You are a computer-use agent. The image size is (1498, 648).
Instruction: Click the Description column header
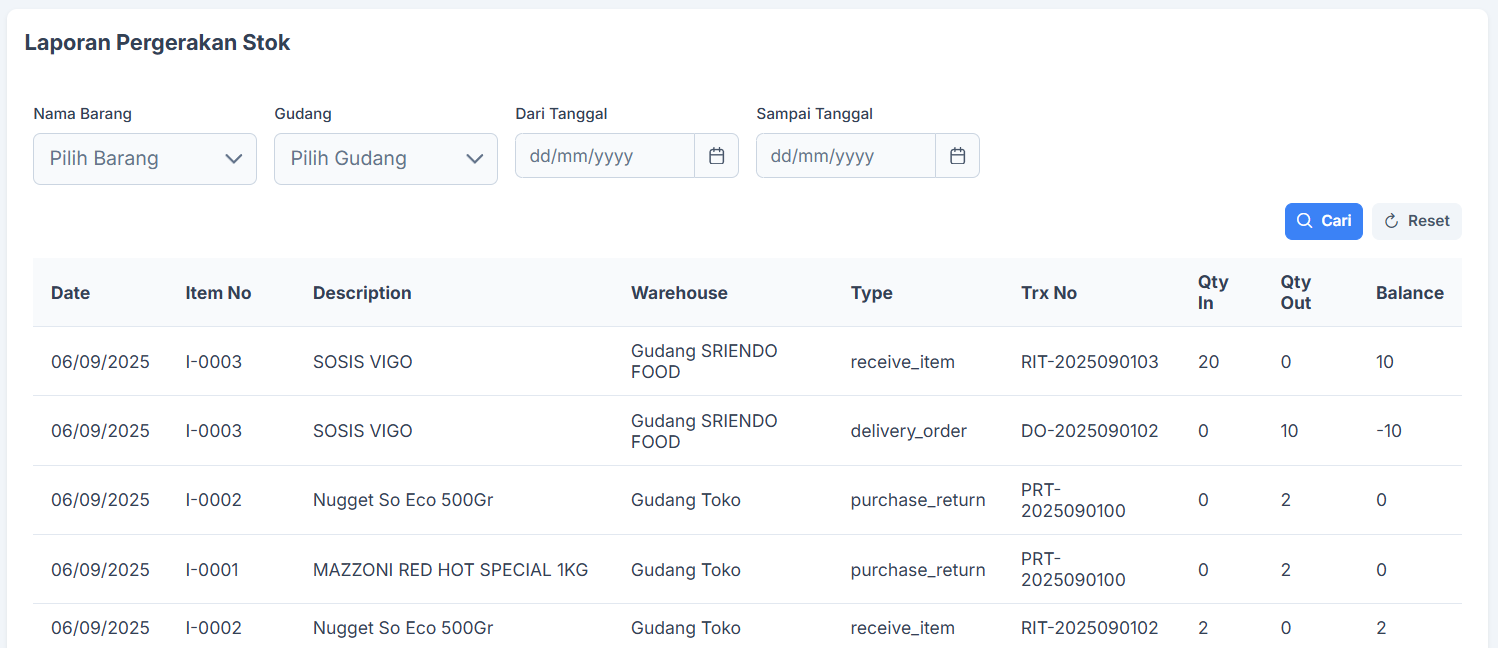pos(362,293)
